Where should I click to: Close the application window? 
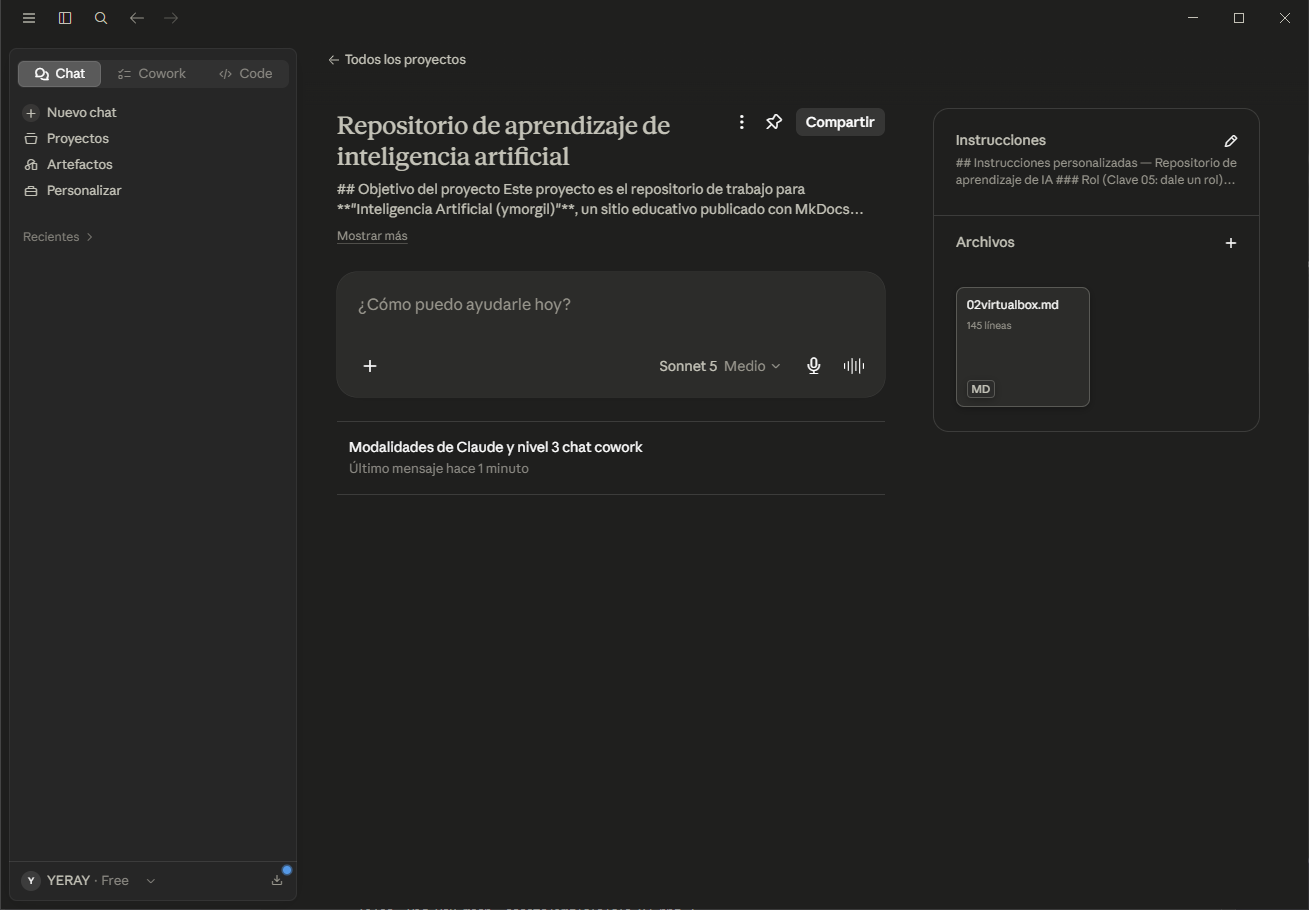click(1285, 18)
